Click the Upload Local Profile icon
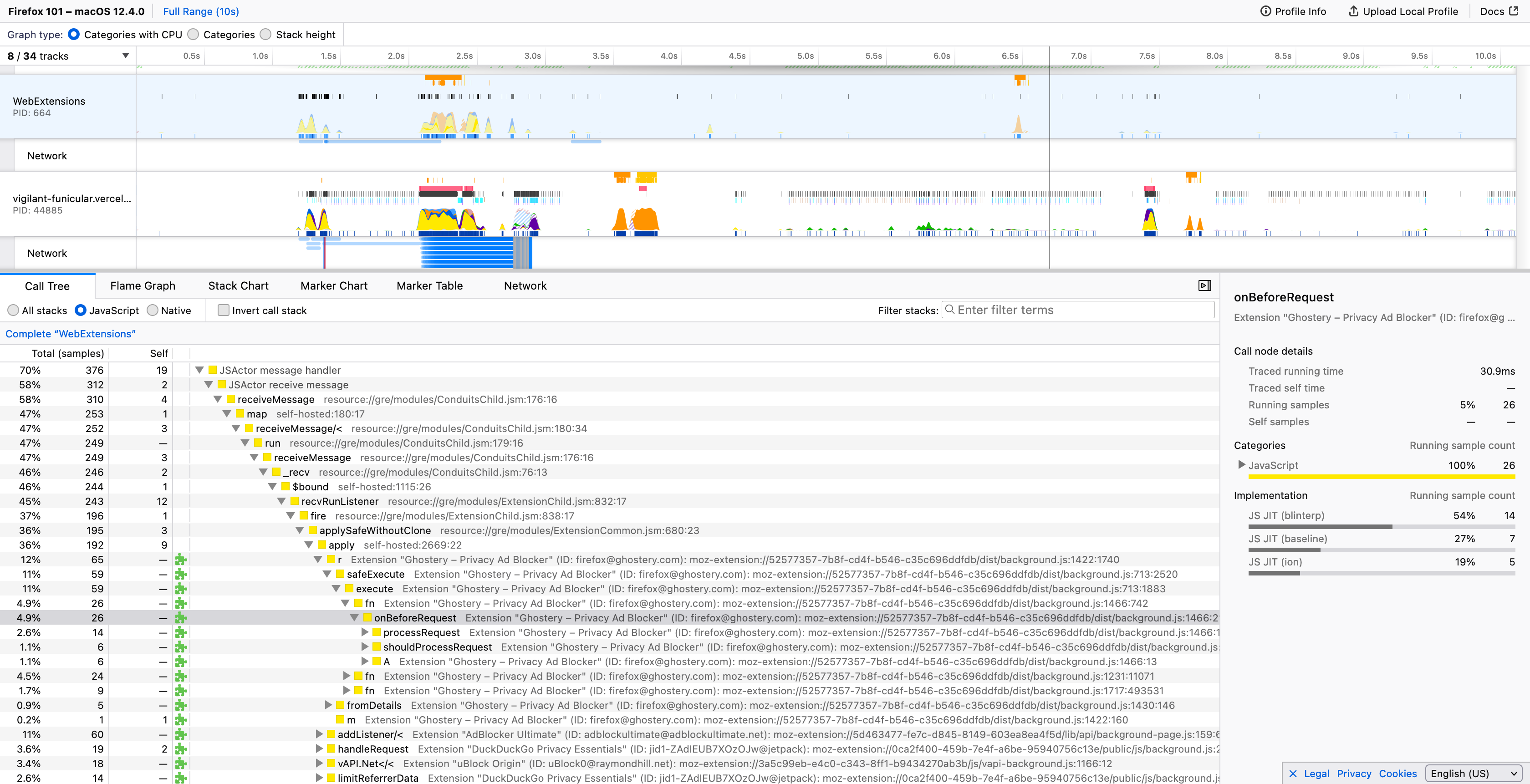This screenshot has width=1530, height=784. click(x=1353, y=11)
